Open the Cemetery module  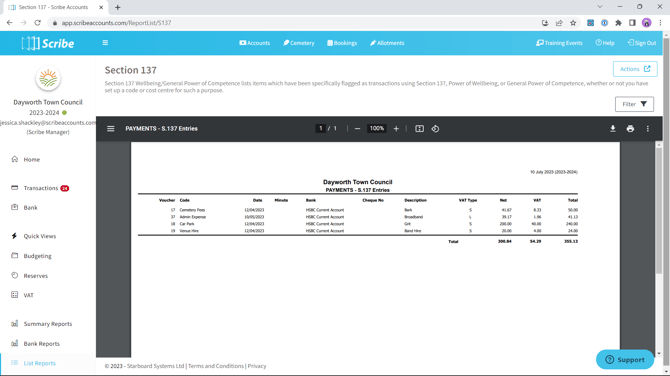(299, 43)
